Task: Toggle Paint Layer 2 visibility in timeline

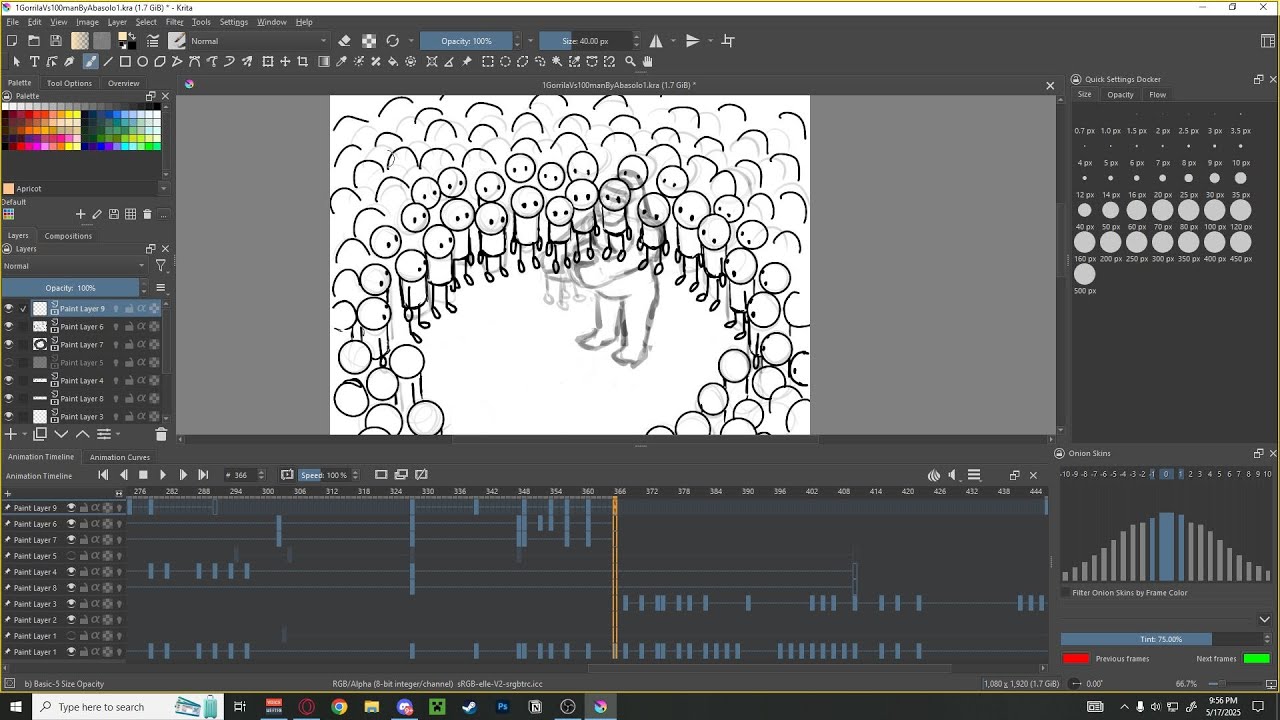Action: tap(71, 620)
